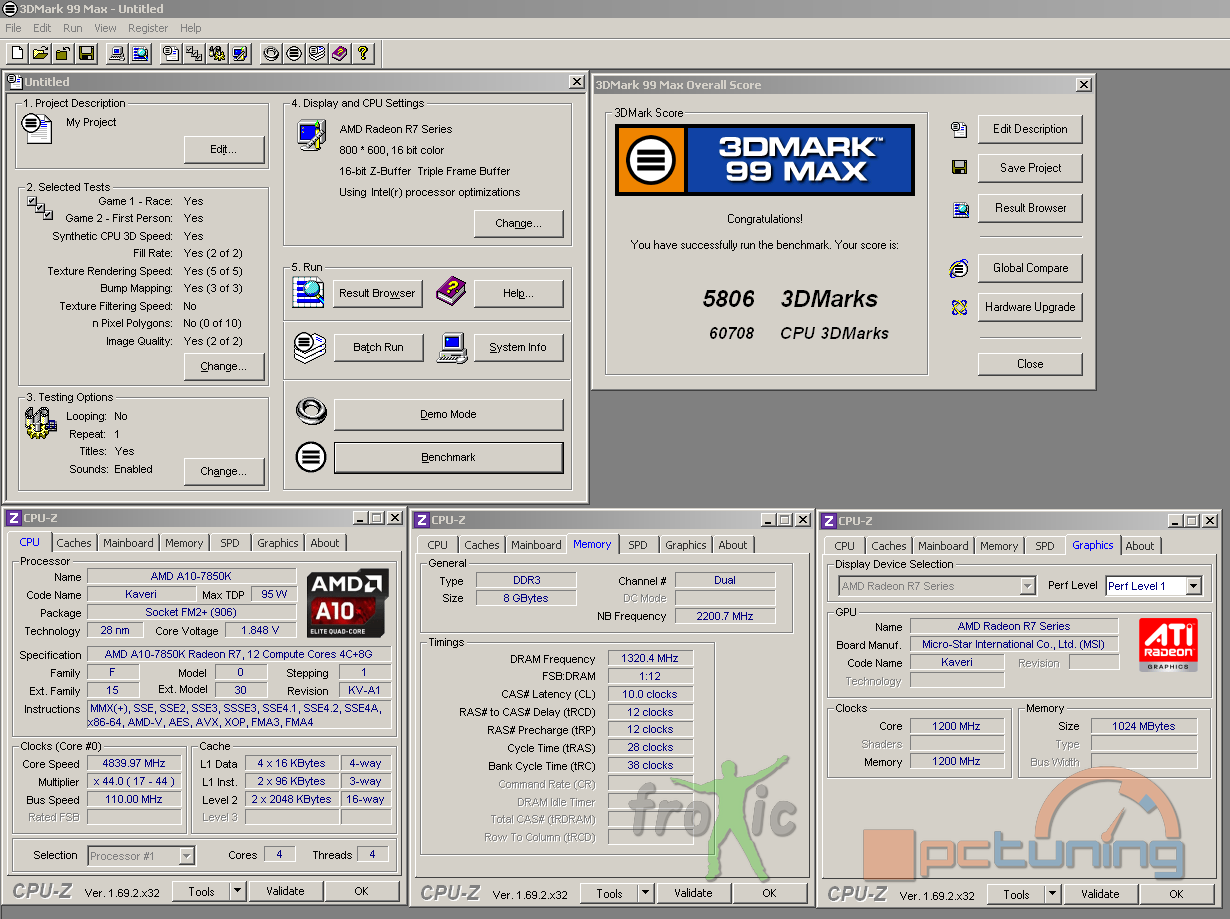Image resolution: width=1230 pixels, height=919 pixels.
Task: Click the Edit... button in Project Description
Action: 224,150
